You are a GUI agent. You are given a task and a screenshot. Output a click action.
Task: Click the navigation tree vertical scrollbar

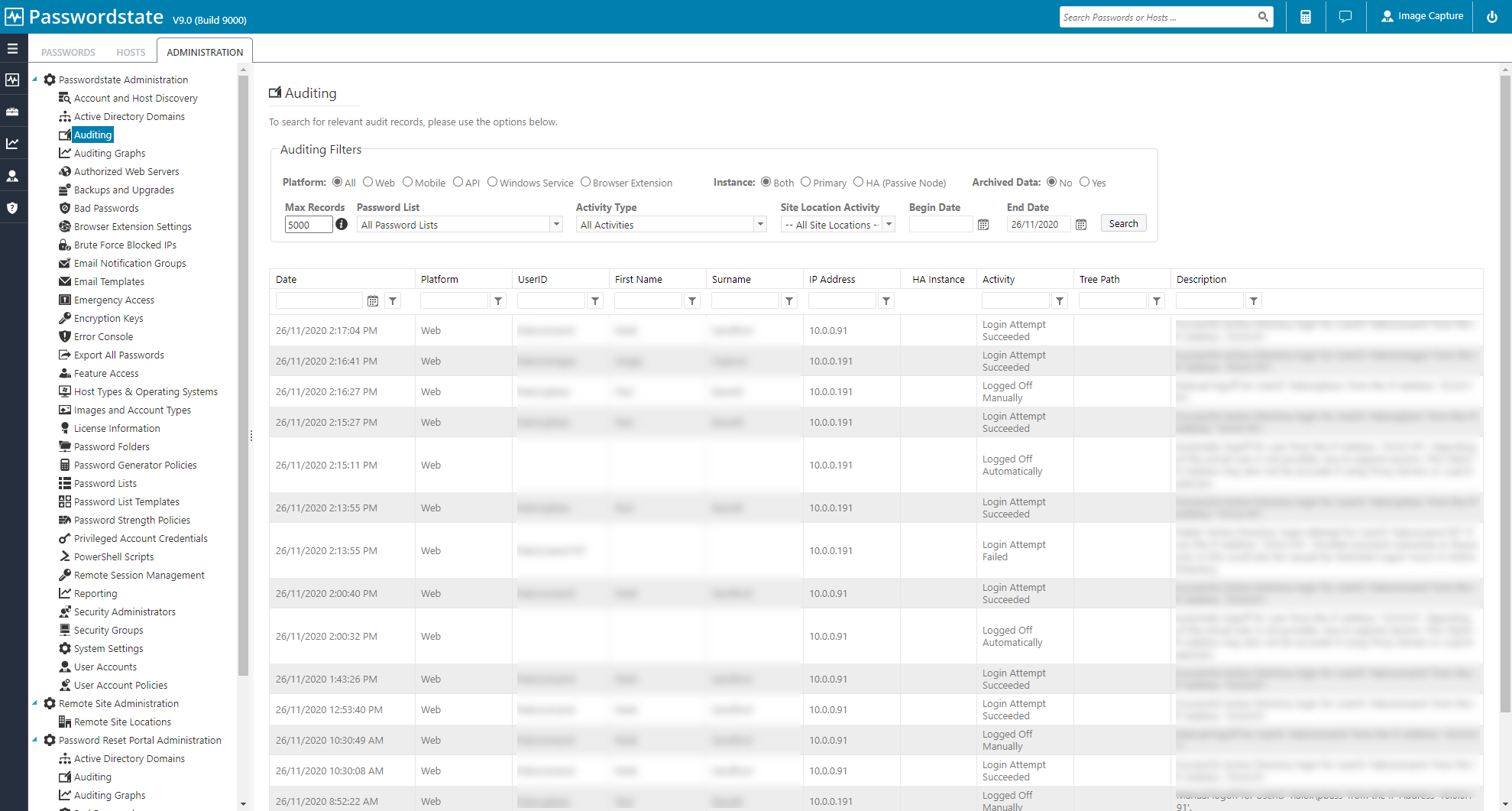pyautogui.click(x=243, y=375)
